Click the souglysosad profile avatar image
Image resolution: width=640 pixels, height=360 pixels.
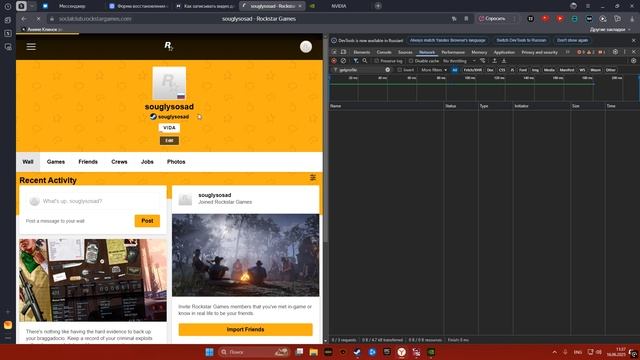(169, 83)
